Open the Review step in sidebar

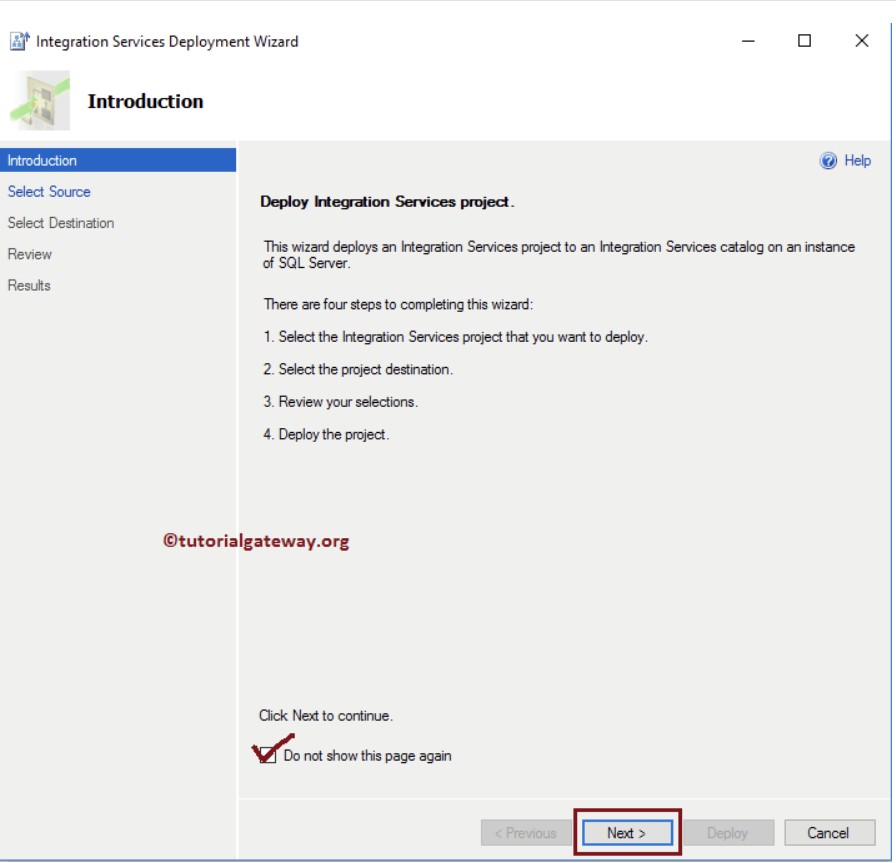coord(30,254)
